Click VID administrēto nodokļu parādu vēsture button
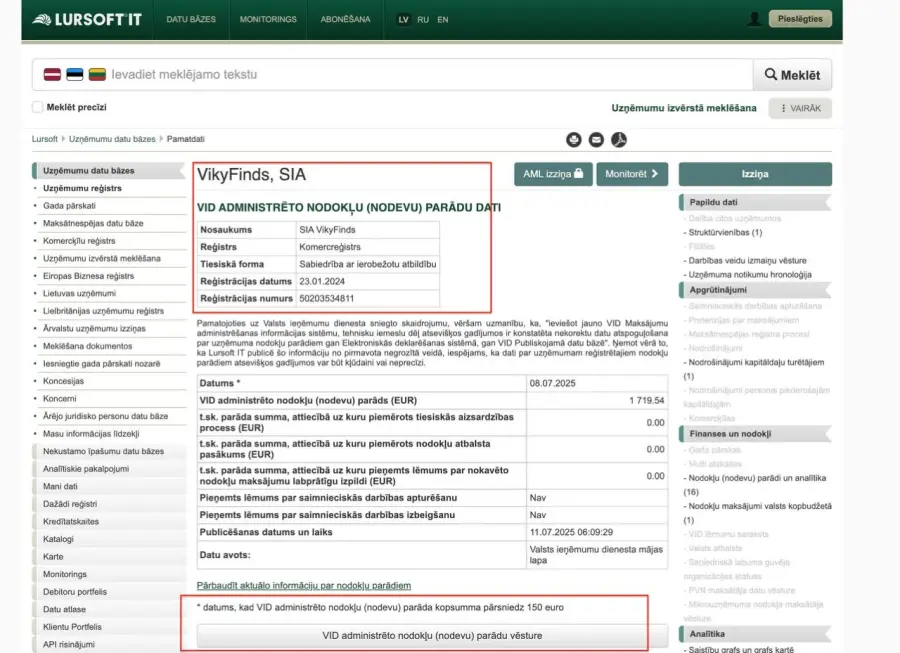This screenshot has height=653, width=900. 432,636
